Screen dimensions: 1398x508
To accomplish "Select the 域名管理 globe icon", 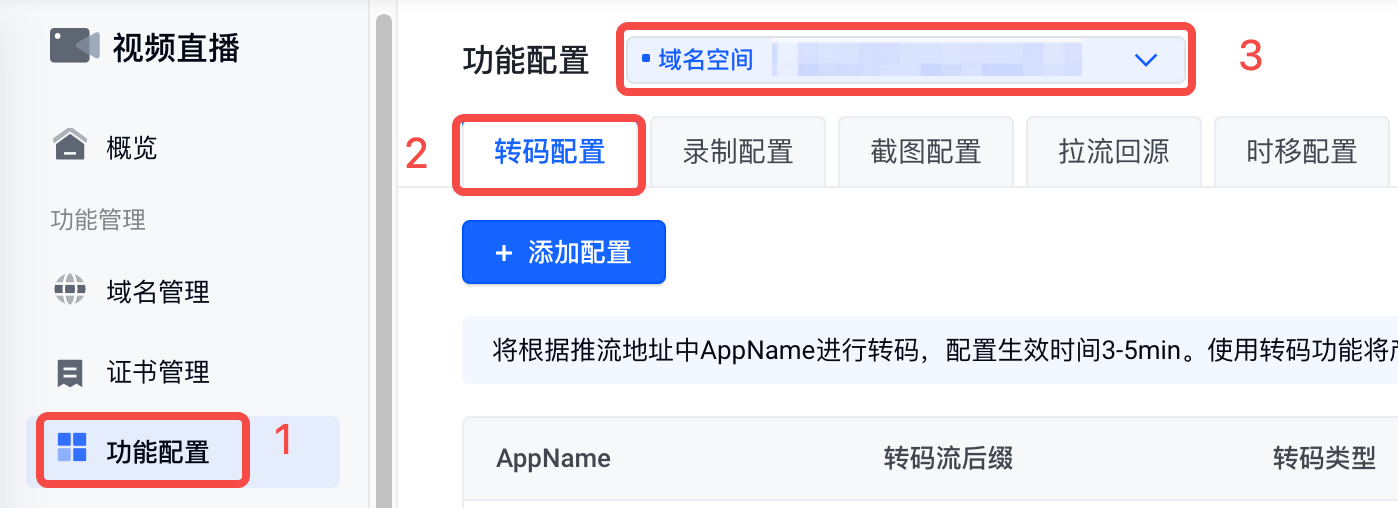I will tap(69, 291).
